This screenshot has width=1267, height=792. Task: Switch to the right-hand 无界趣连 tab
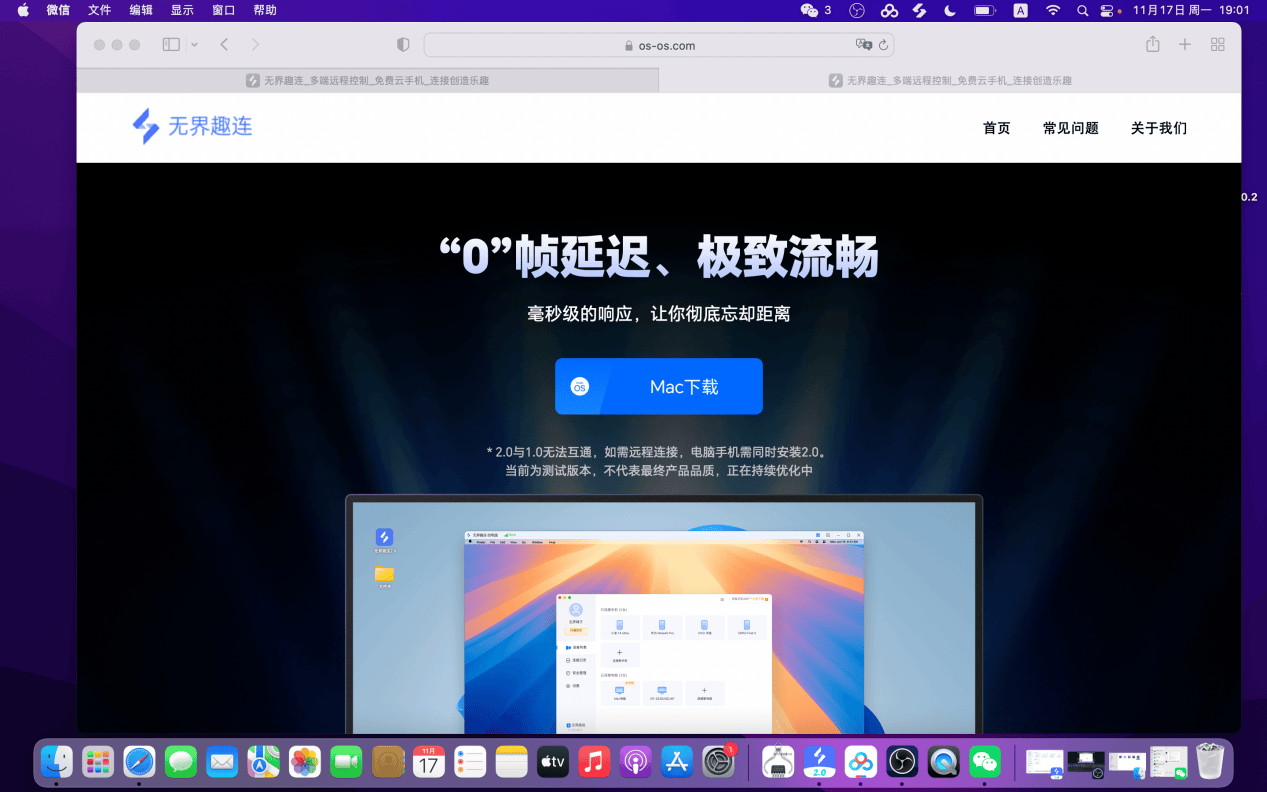951,80
